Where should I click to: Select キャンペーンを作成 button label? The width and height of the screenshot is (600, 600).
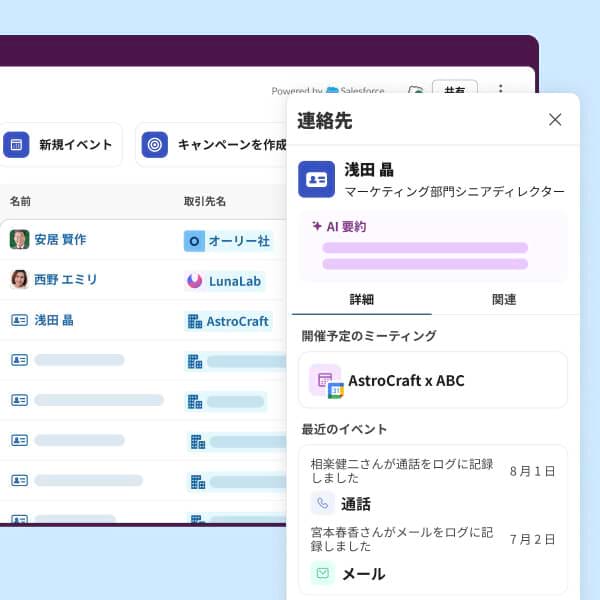click(x=232, y=145)
